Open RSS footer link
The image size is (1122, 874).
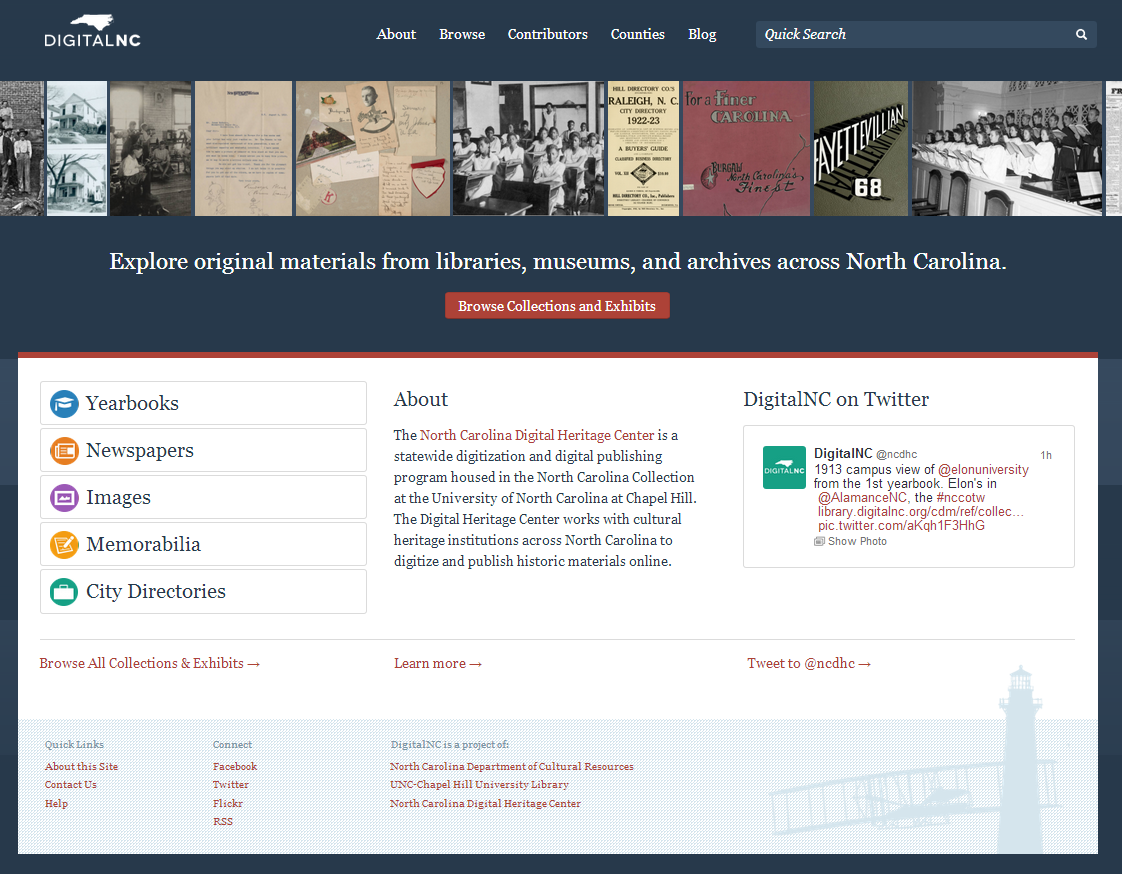pos(223,822)
